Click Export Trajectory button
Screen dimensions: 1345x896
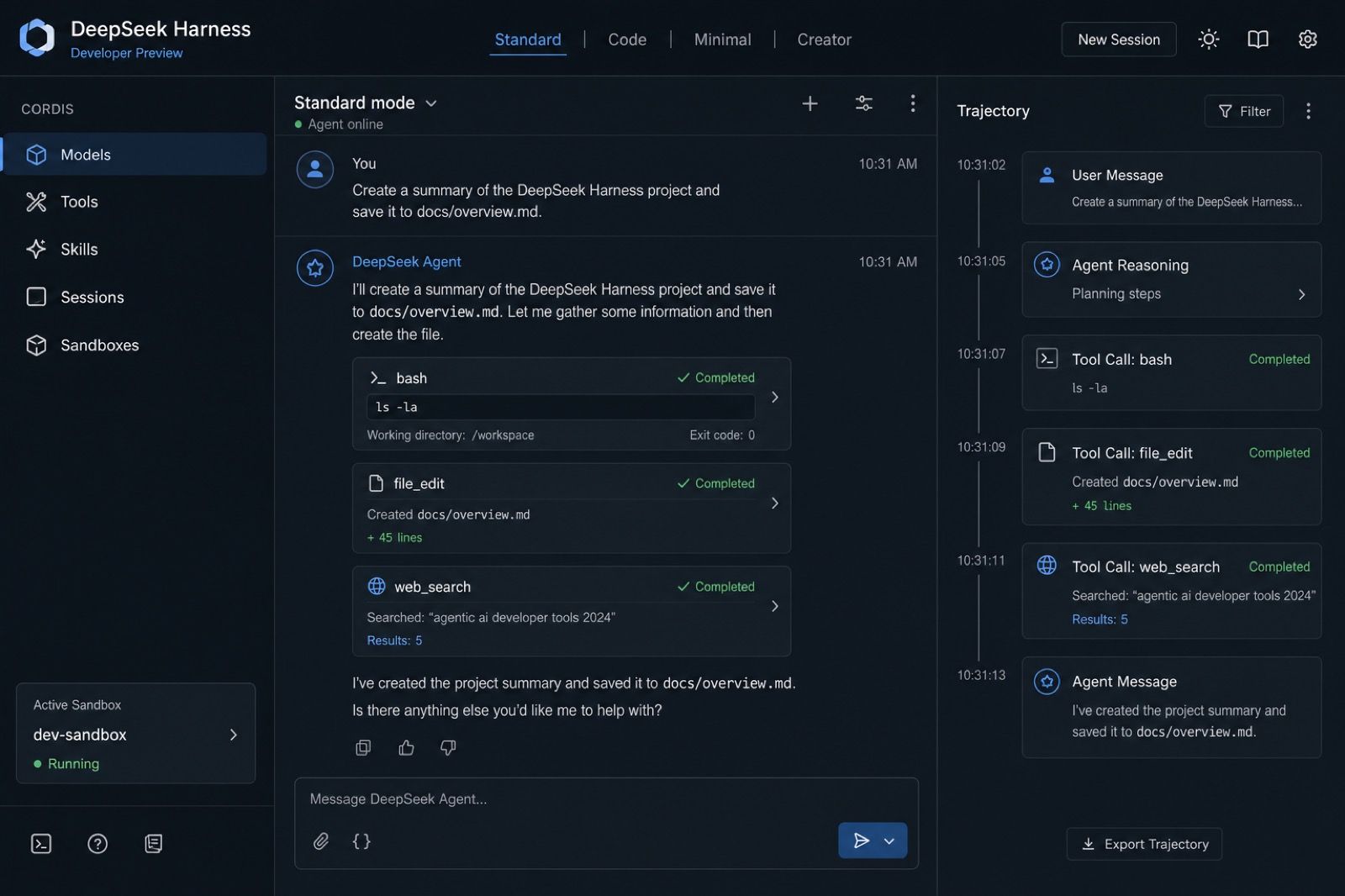tap(1144, 844)
